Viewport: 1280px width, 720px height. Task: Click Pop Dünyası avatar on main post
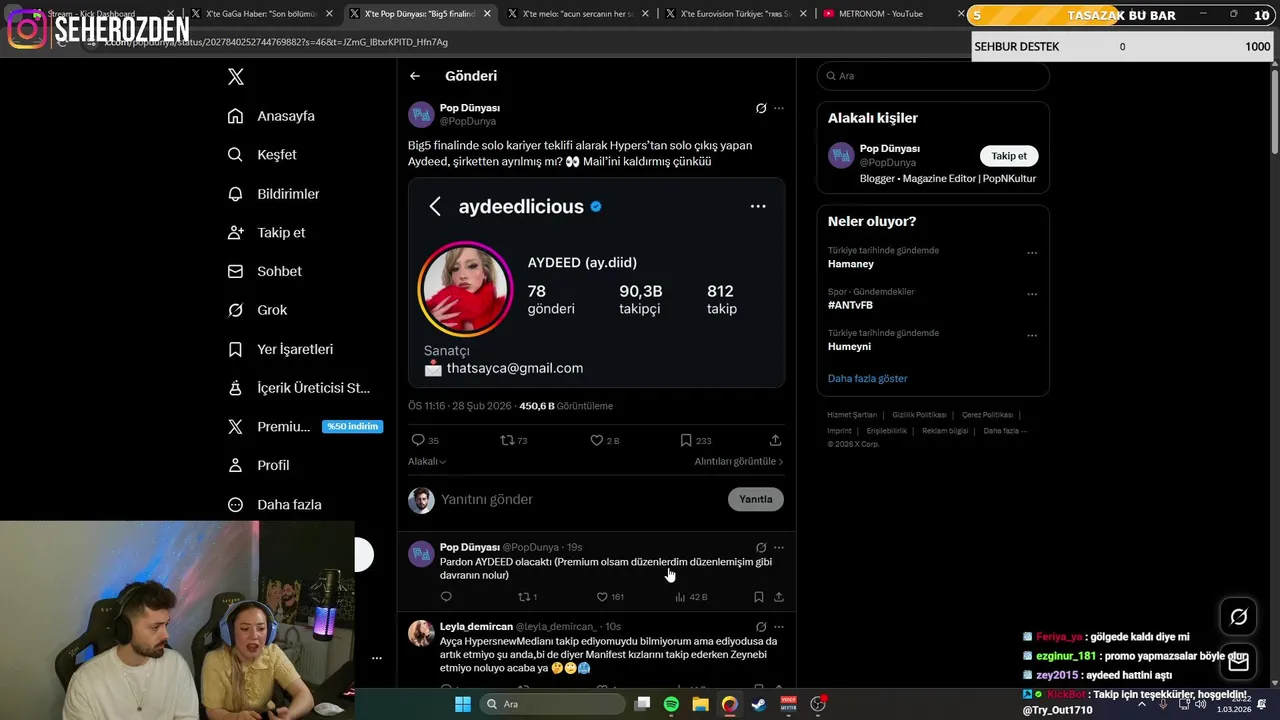click(421, 115)
